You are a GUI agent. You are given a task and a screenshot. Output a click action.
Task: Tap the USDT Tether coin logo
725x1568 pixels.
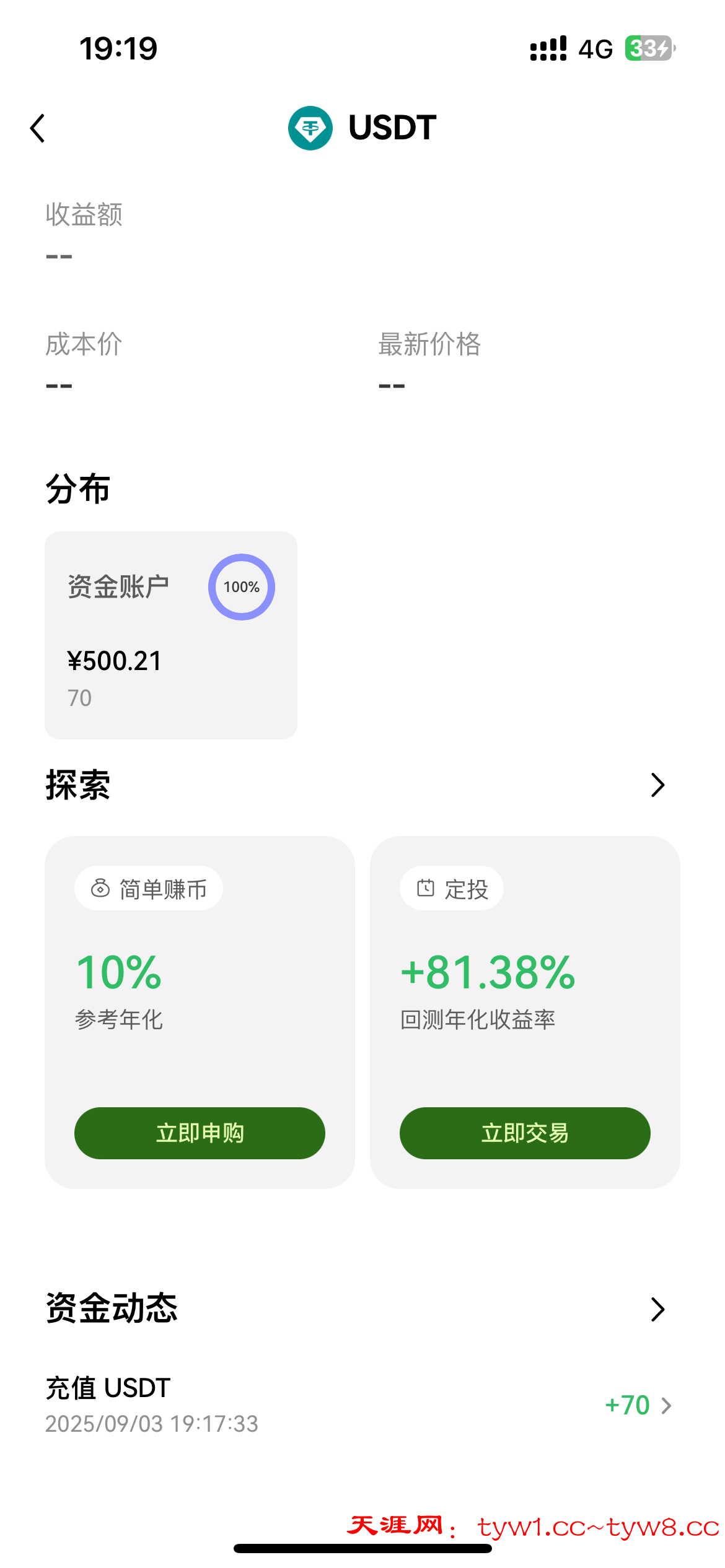click(x=310, y=128)
